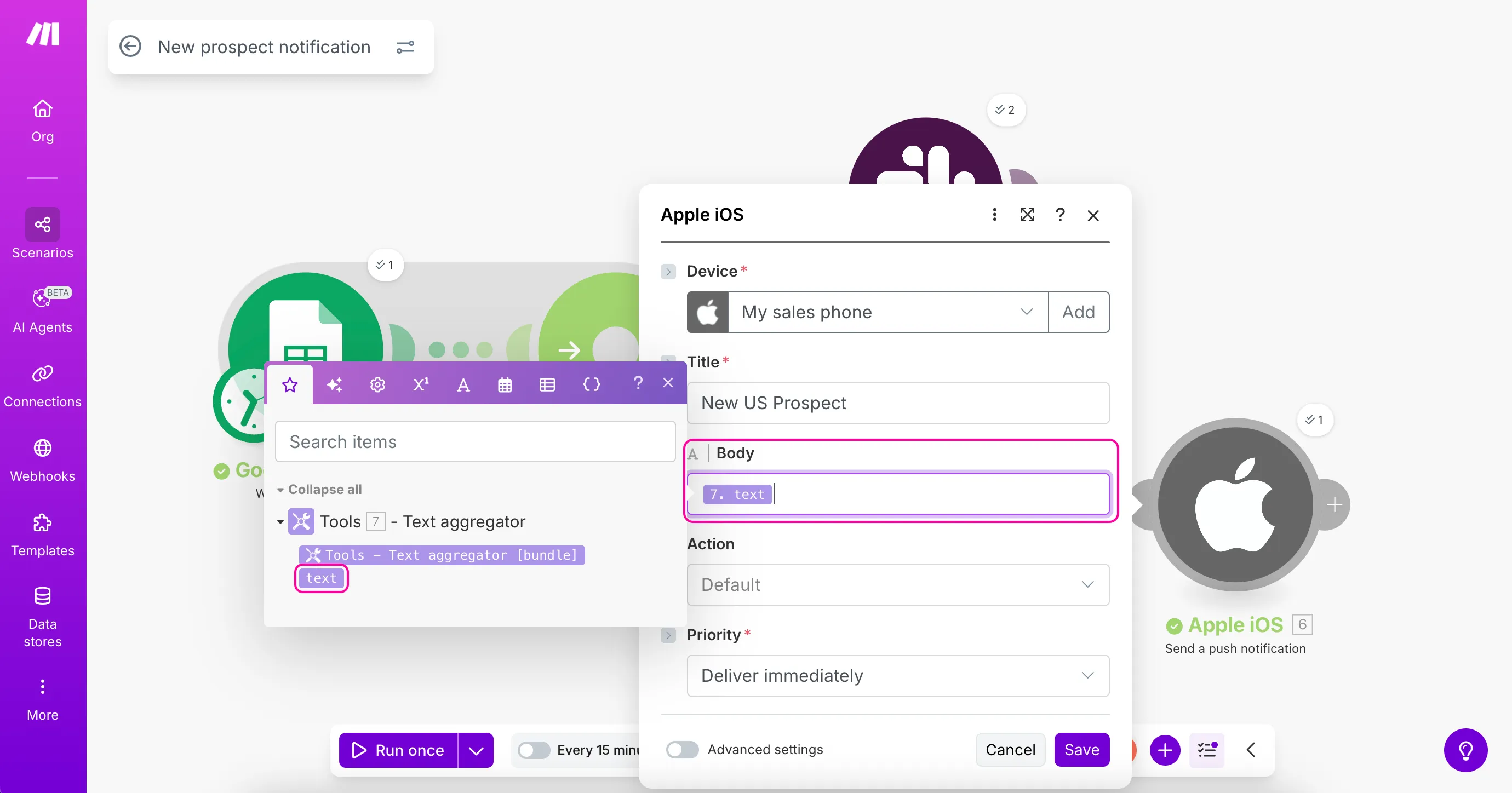
Task: Click the 'Send a push notification' caption
Action: pyautogui.click(x=1235, y=648)
